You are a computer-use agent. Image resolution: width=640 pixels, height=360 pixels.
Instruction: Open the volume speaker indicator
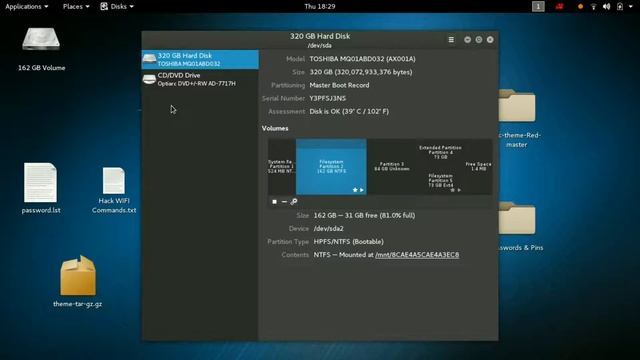[x=607, y=7]
